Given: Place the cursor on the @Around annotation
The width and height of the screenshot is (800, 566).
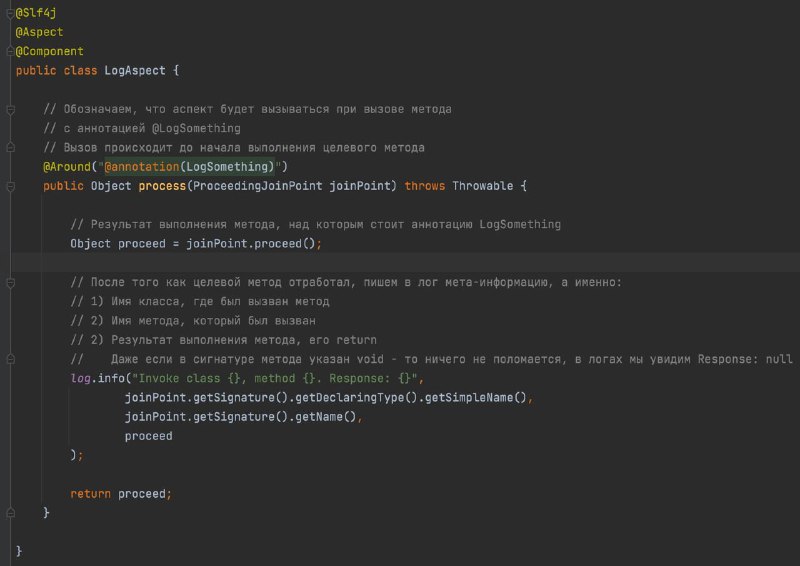Looking at the screenshot, I should (x=67, y=167).
